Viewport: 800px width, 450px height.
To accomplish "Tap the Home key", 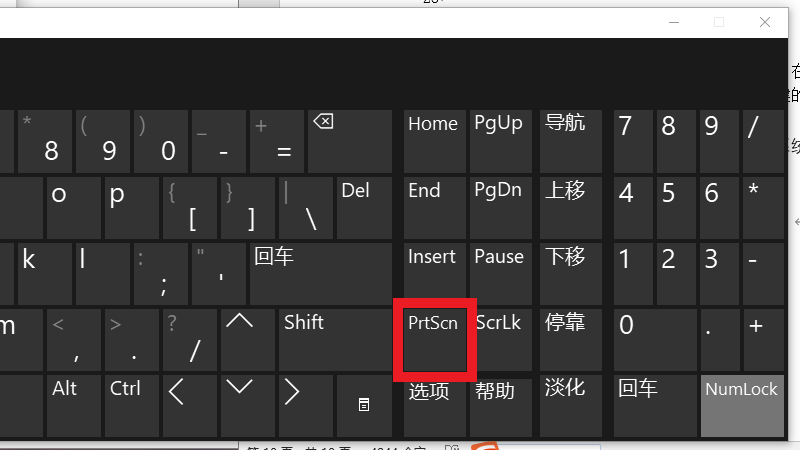I will (x=435, y=141).
